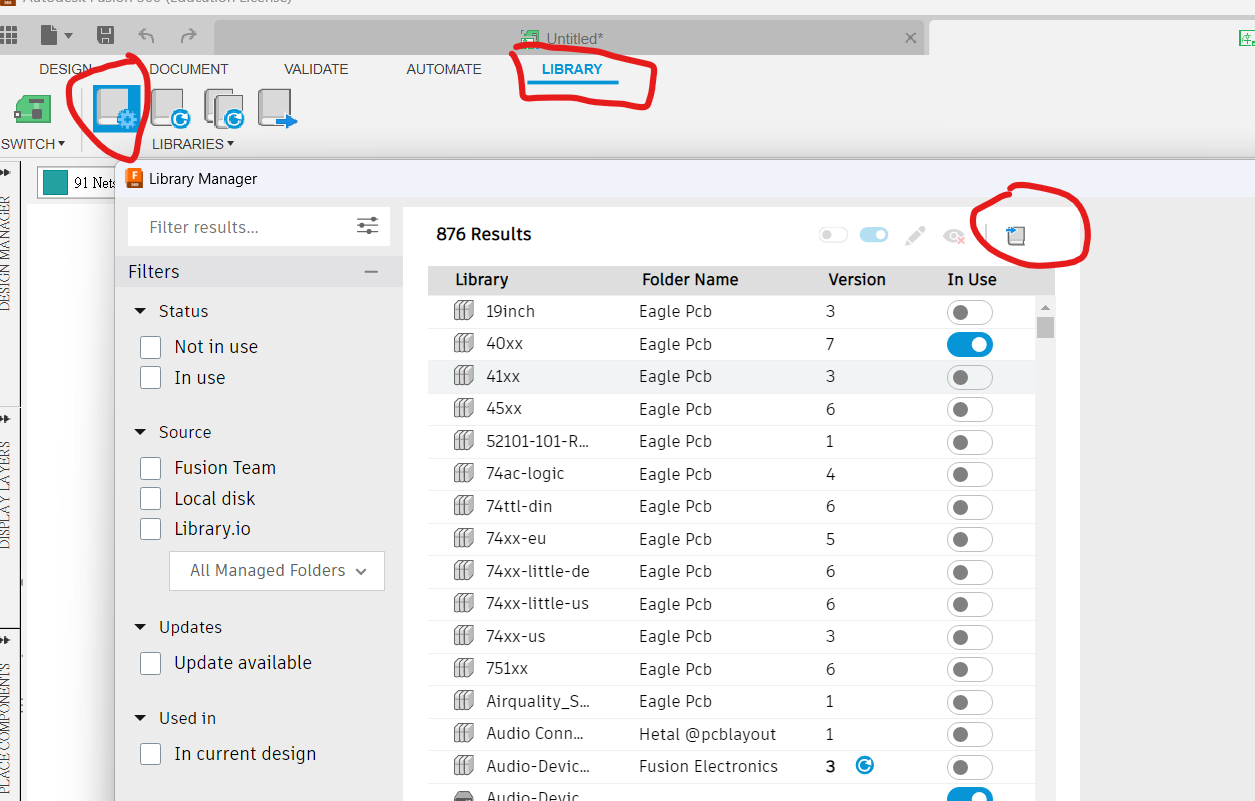Click the Switch to PCB board icon
The width and height of the screenshot is (1255, 801).
point(33,109)
